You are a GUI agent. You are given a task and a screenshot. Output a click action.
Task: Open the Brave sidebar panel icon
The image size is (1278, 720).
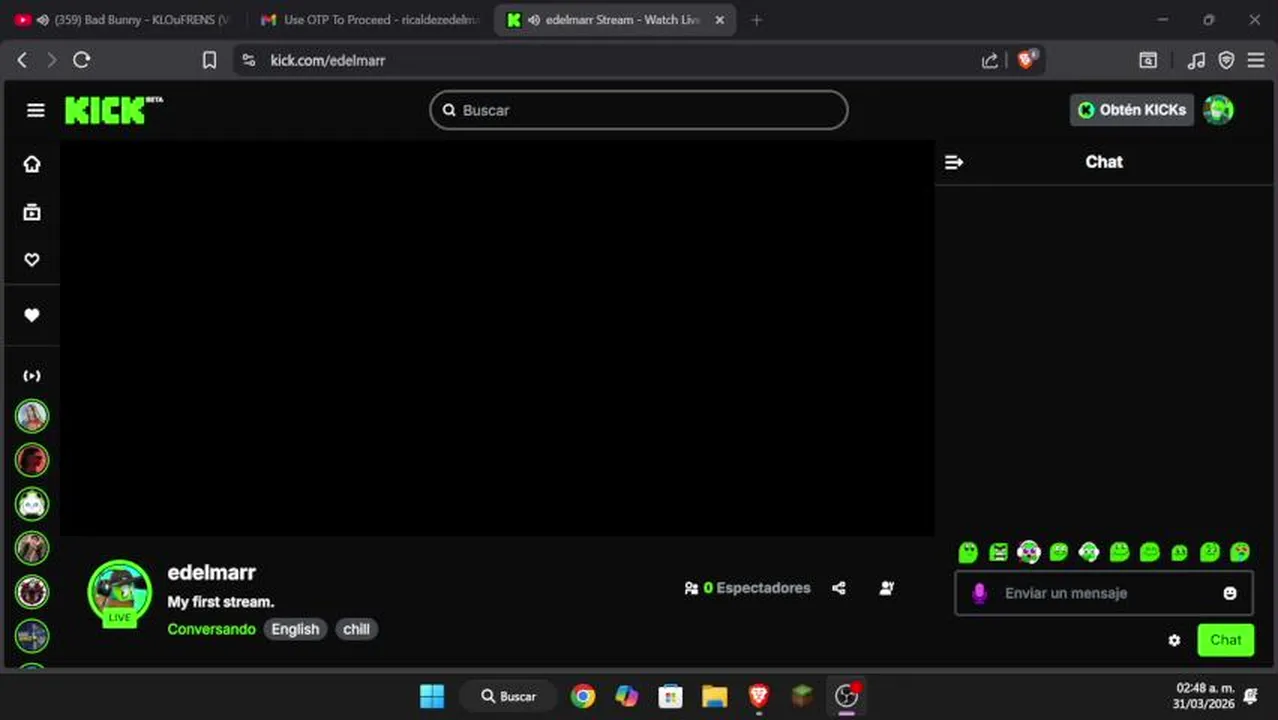coord(1148,60)
